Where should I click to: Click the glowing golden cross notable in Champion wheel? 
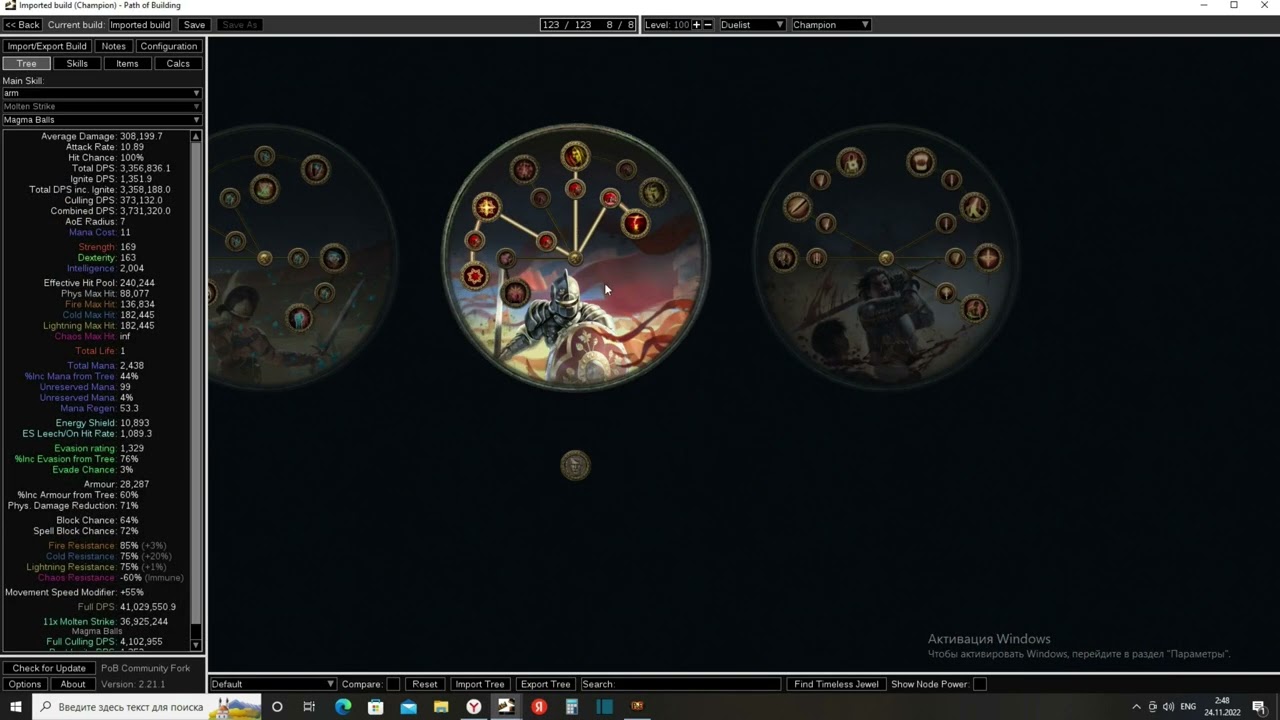[486, 208]
